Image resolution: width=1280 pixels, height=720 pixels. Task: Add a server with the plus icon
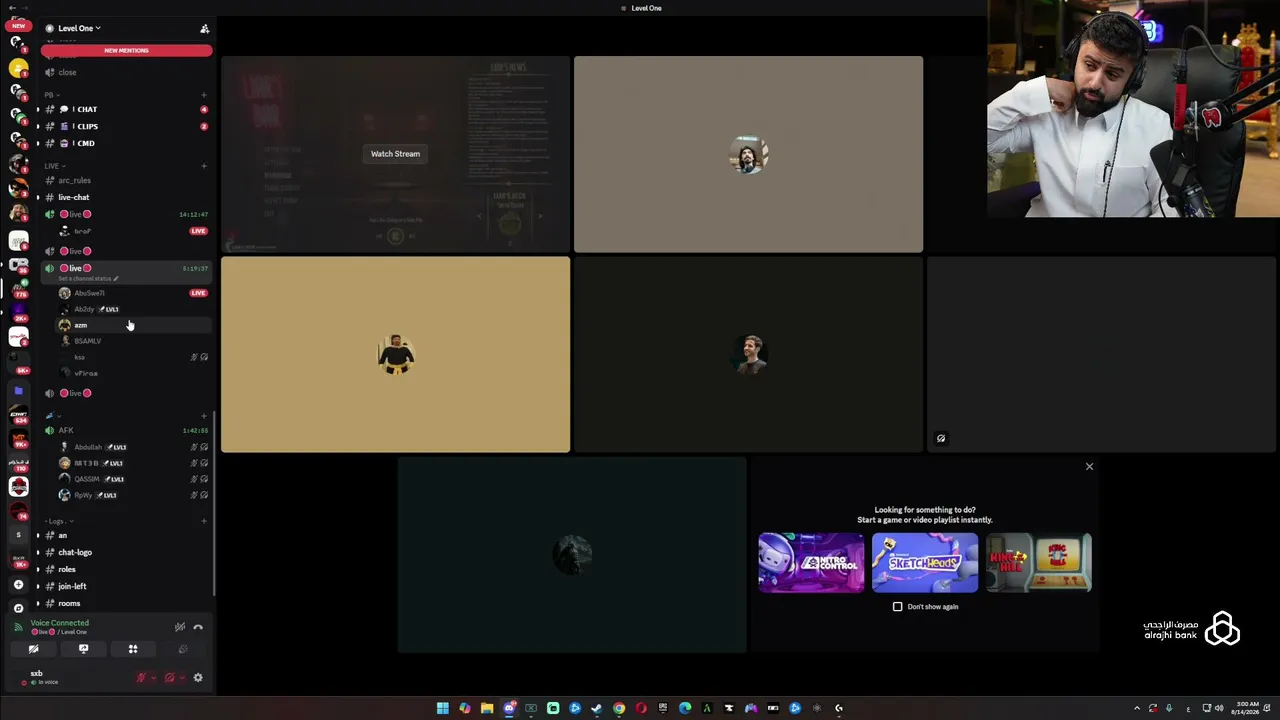coord(18,584)
